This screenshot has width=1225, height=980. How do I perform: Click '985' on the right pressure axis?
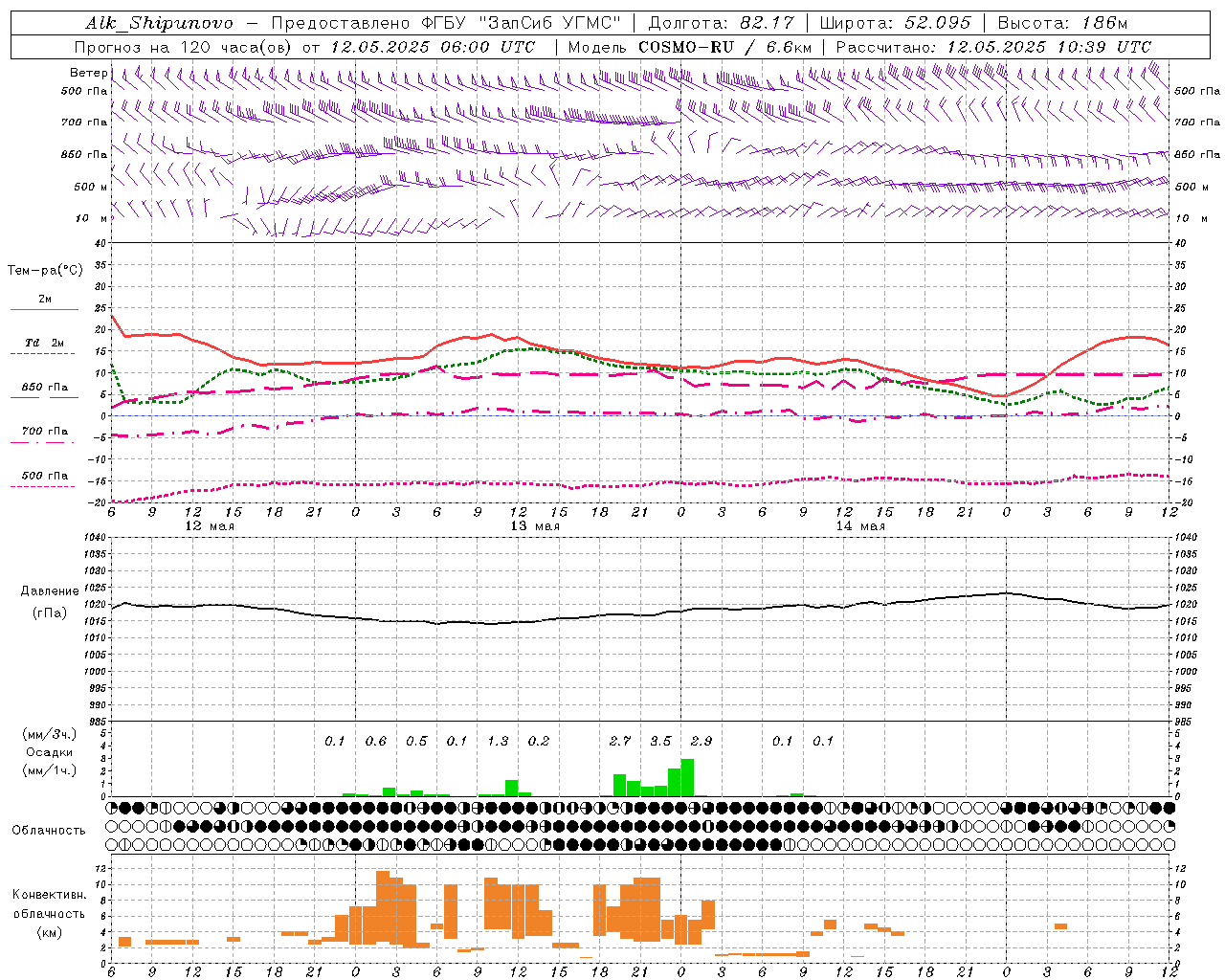coord(1185,722)
